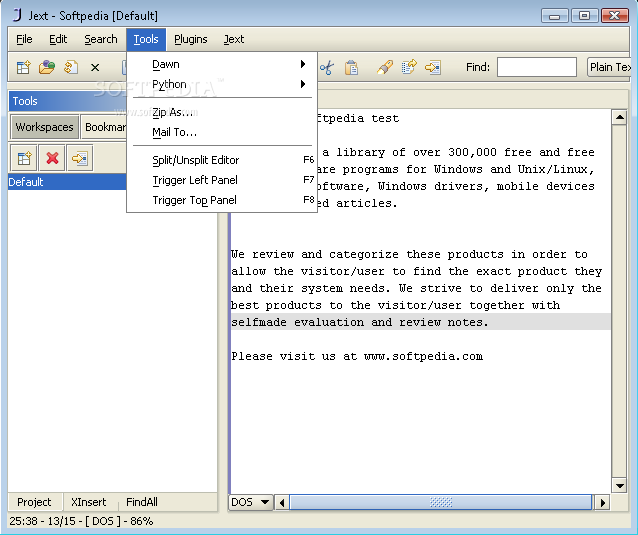This screenshot has width=638, height=535.
Task: Click the yellow arrow toolbar icon near Find
Action: tap(433, 67)
